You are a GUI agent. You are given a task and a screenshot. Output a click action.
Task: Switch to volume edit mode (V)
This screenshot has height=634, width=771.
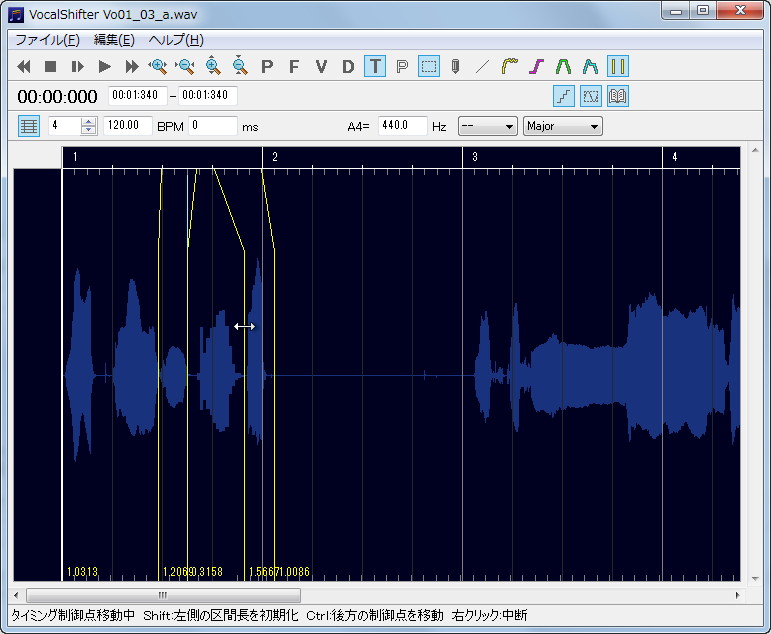pos(321,66)
